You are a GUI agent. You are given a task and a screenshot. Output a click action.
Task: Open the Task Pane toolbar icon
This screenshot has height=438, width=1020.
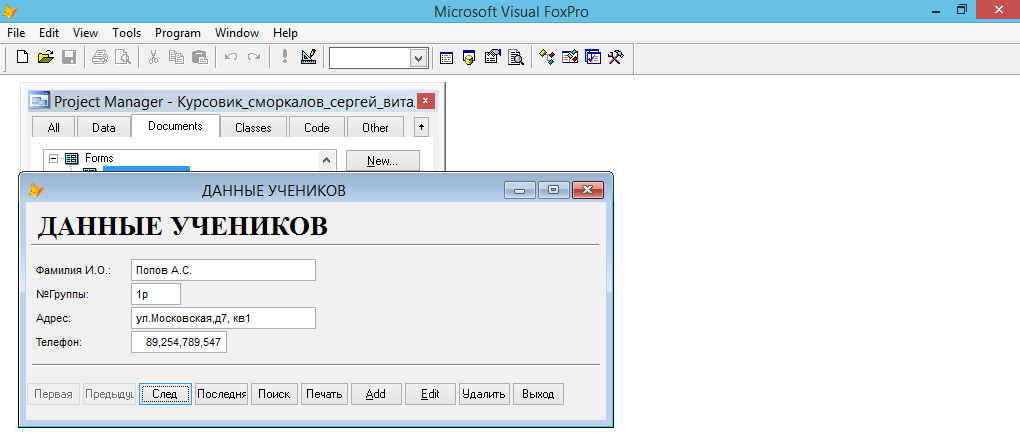coord(593,57)
